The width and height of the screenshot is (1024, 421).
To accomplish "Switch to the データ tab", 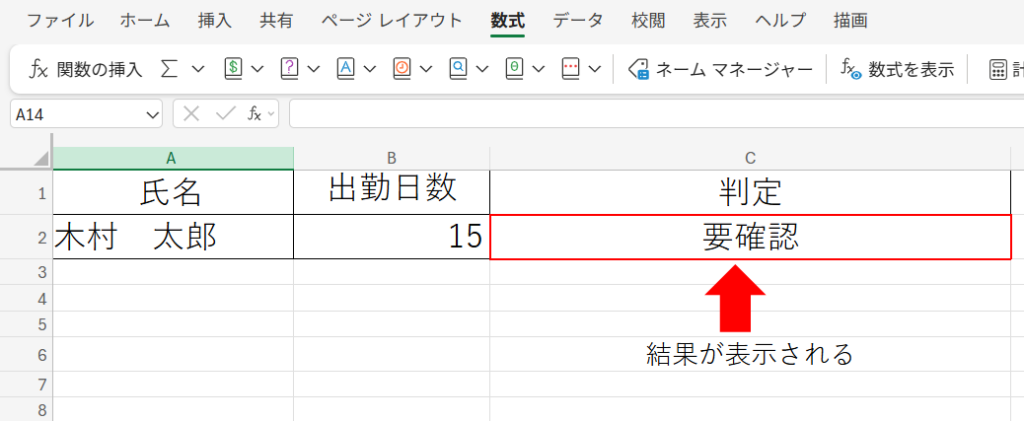I will point(578,20).
